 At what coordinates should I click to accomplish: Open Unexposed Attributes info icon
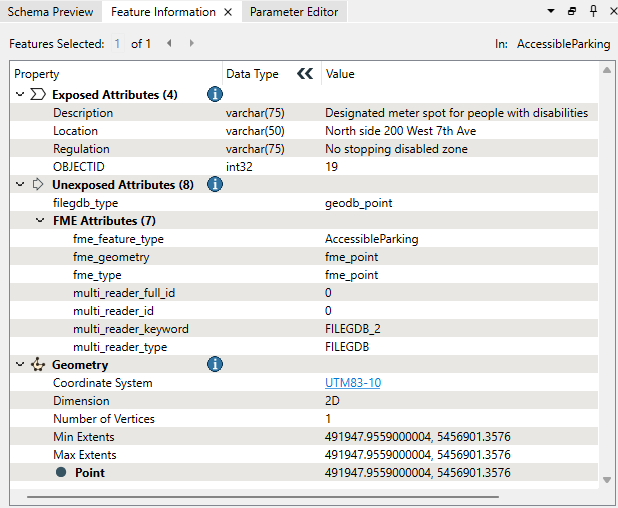(215, 184)
